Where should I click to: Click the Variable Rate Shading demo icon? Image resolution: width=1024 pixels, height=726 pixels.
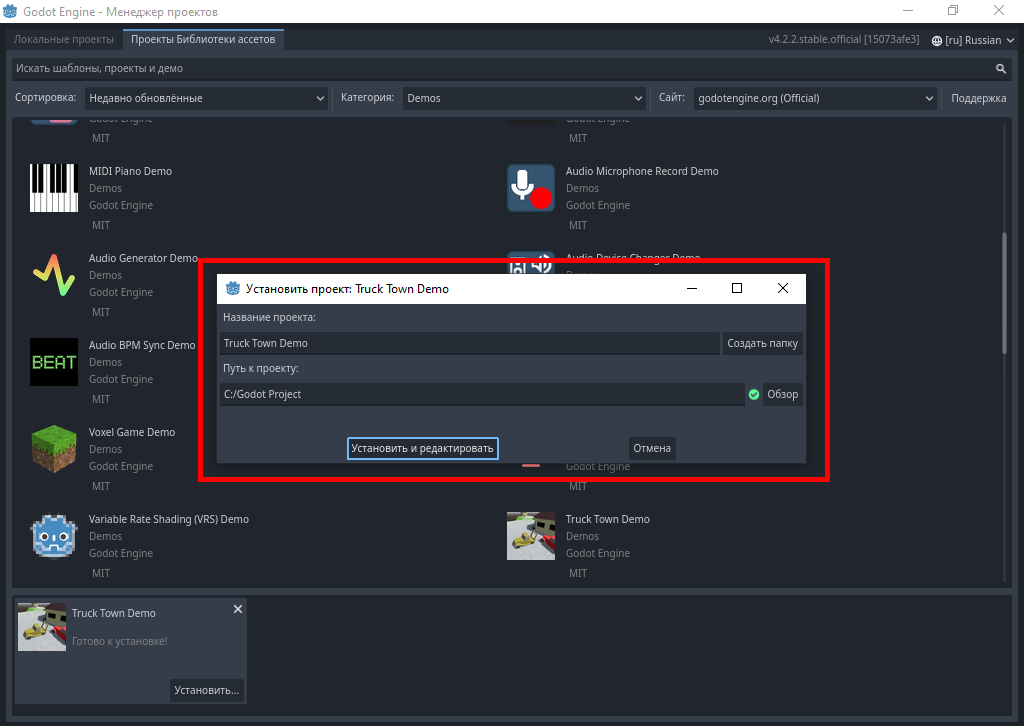[54, 536]
